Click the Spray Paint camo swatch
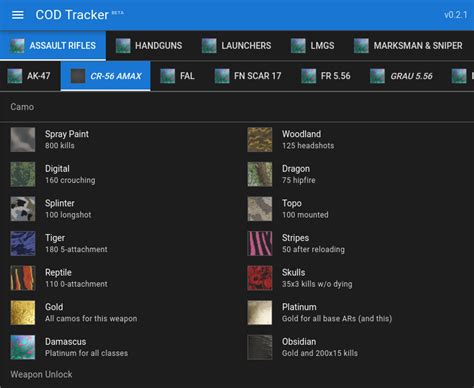 (23, 140)
